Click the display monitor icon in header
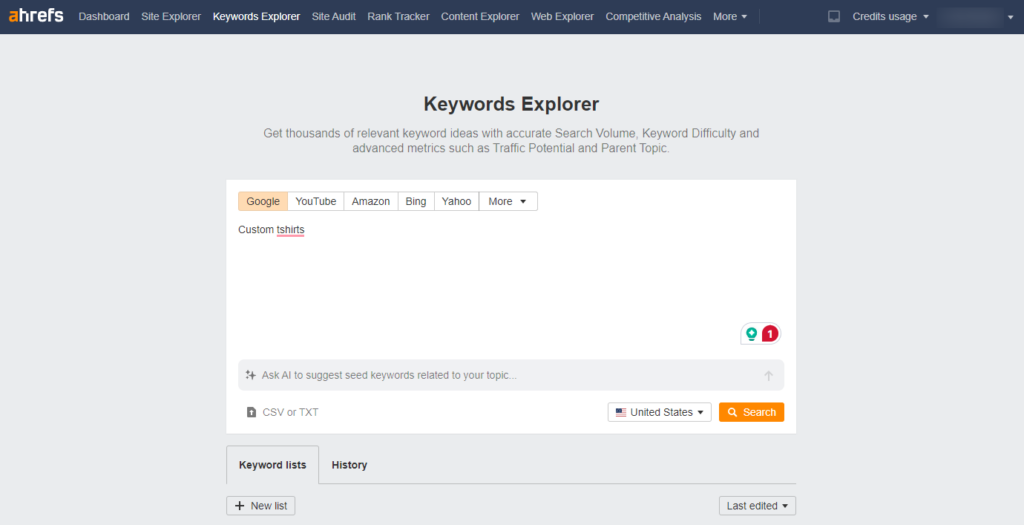 (x=834, y=16)
